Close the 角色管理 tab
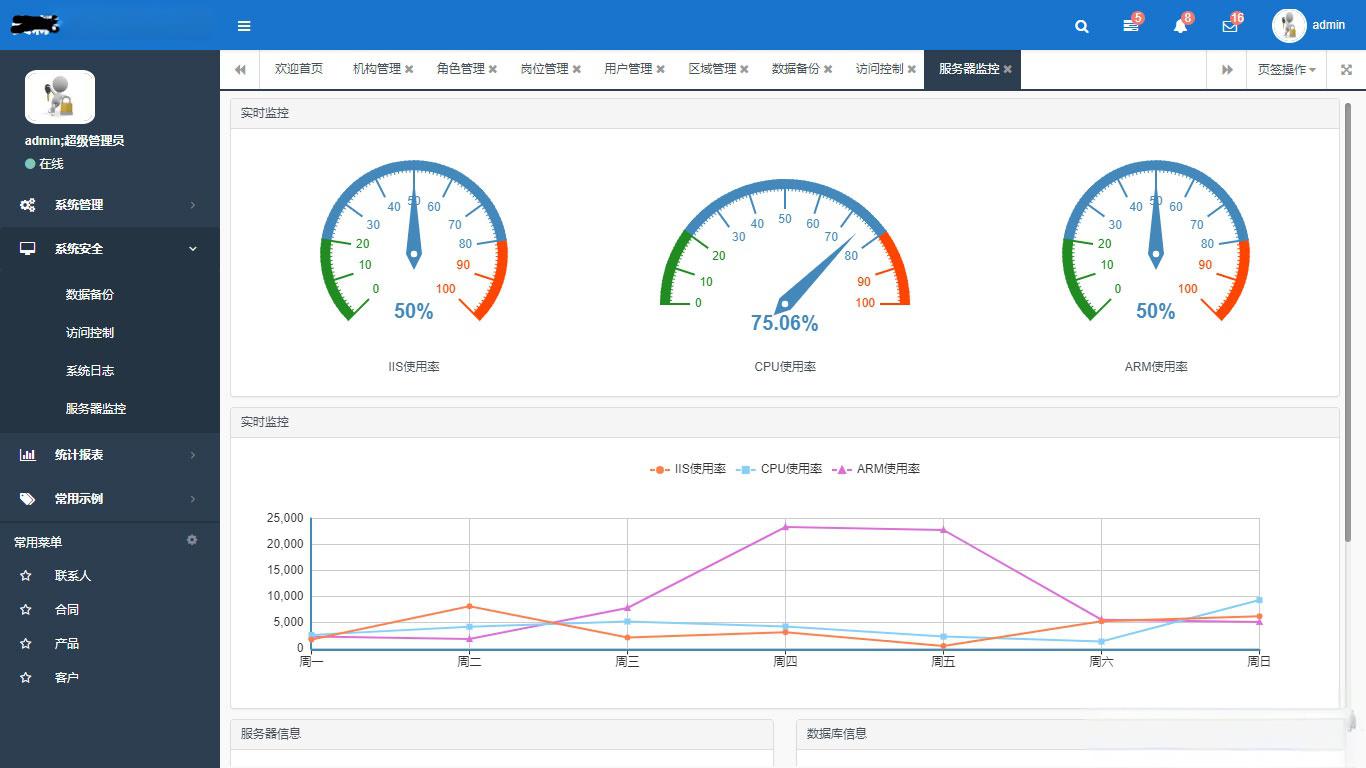The image size is (1366, 768). [x=493, y=69]
